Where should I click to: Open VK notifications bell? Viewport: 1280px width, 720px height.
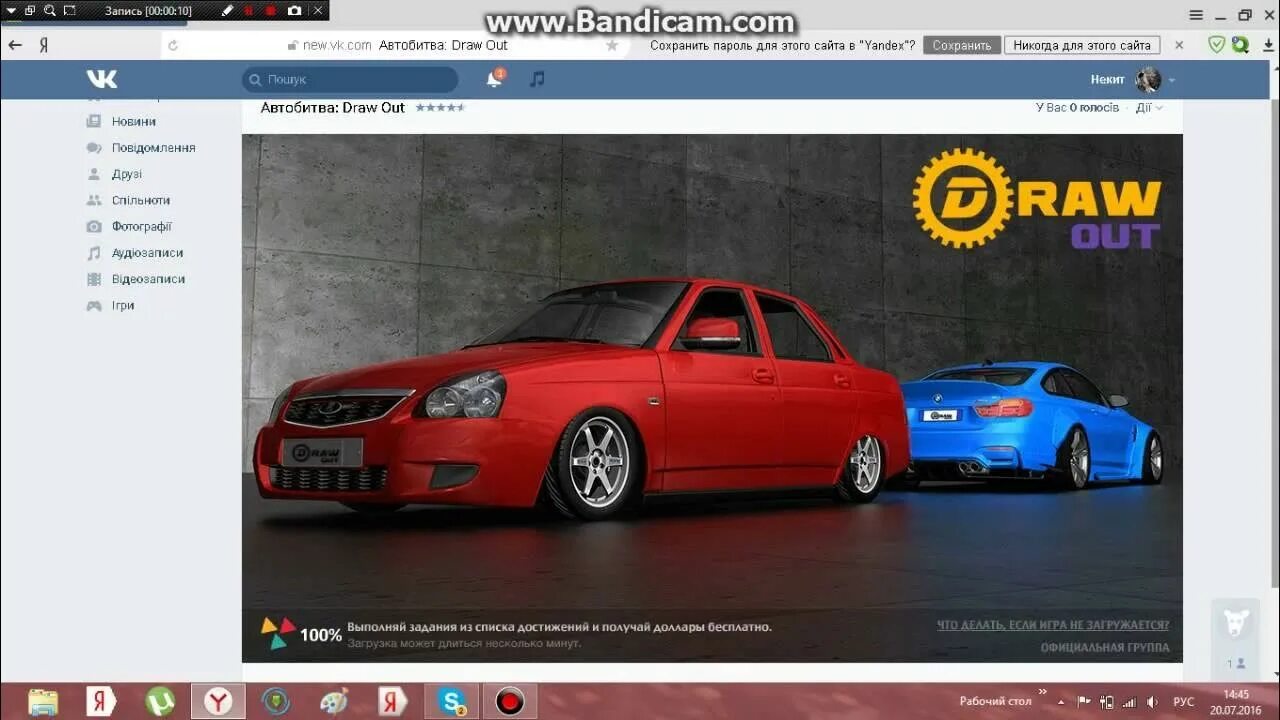click(x=494, y=79)
